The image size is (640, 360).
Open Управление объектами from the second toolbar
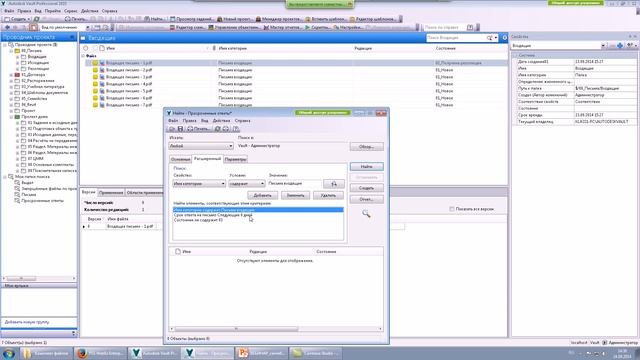coord(234,27)
